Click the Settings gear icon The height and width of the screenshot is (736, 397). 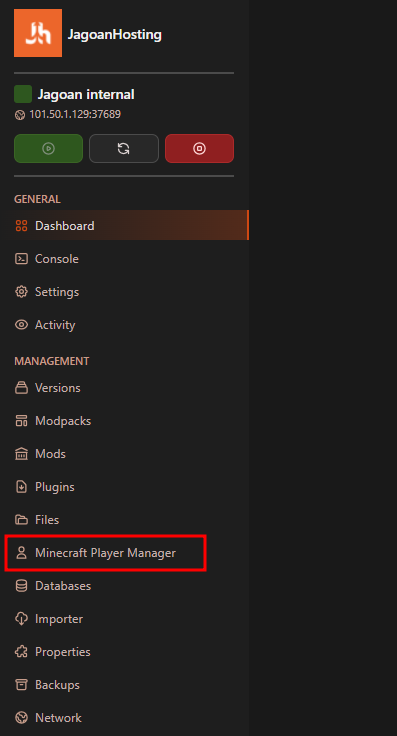tap(22, 291)
